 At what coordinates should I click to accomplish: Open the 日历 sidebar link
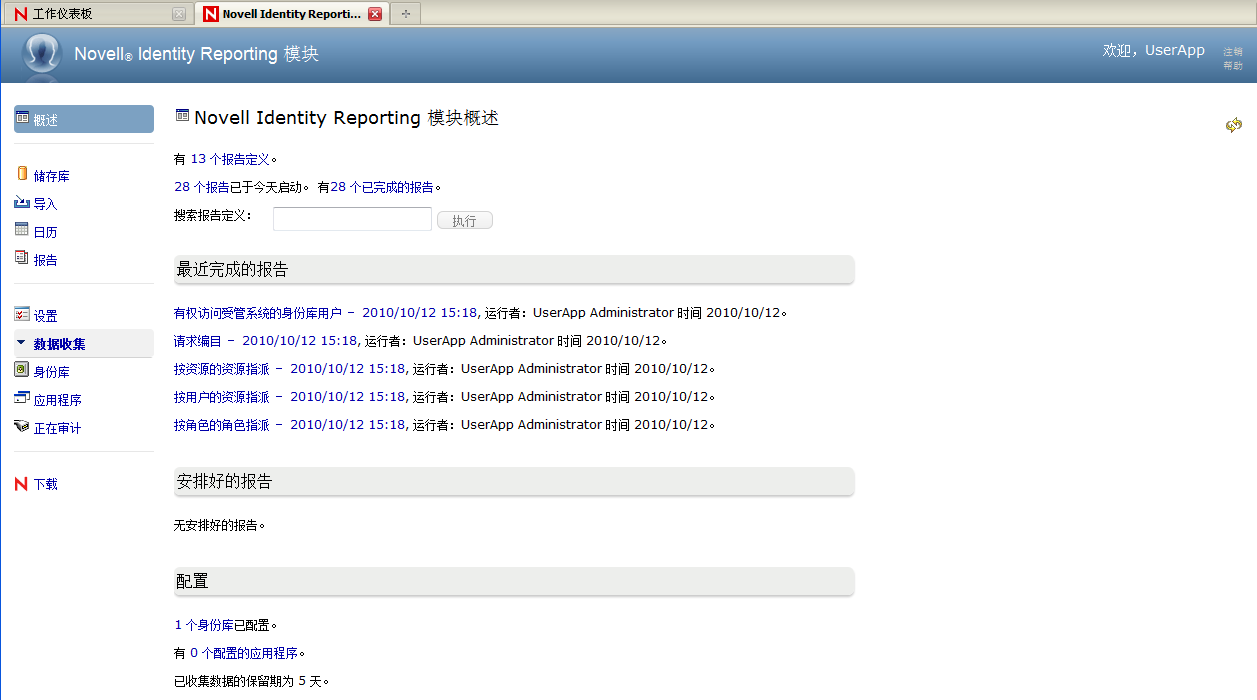pyautogui.click(x=46, y=232)
